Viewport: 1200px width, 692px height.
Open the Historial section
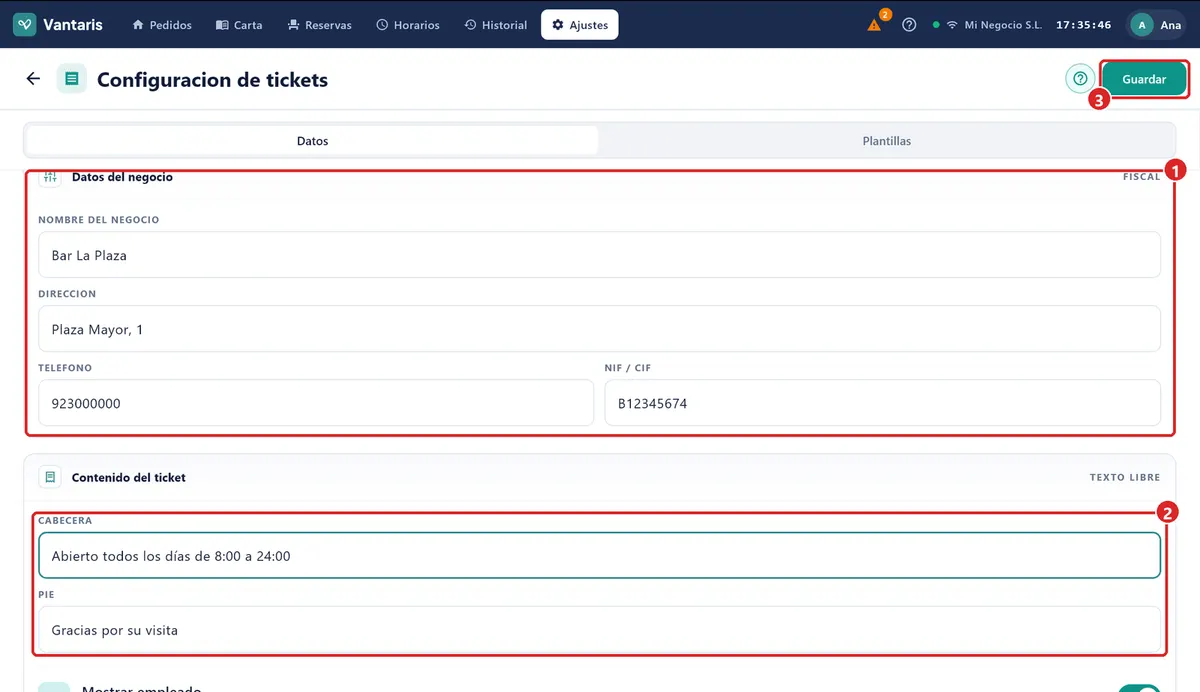point(496,25)
